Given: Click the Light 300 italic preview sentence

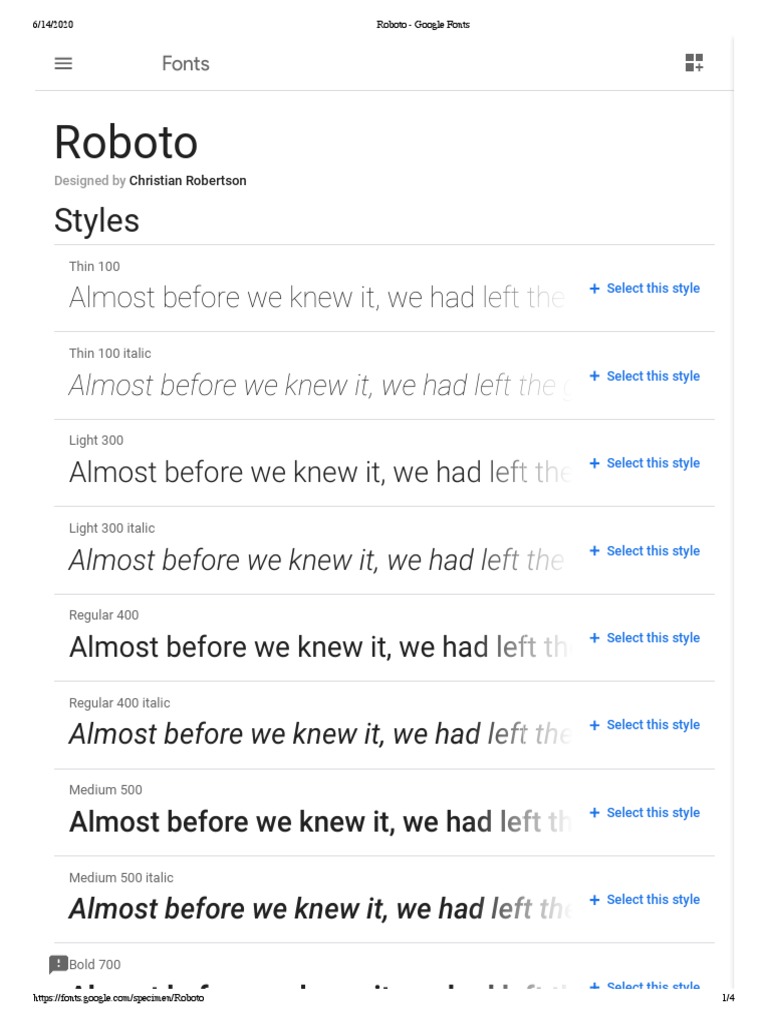Looking at the screenshot, I should (x=316, y=560).
